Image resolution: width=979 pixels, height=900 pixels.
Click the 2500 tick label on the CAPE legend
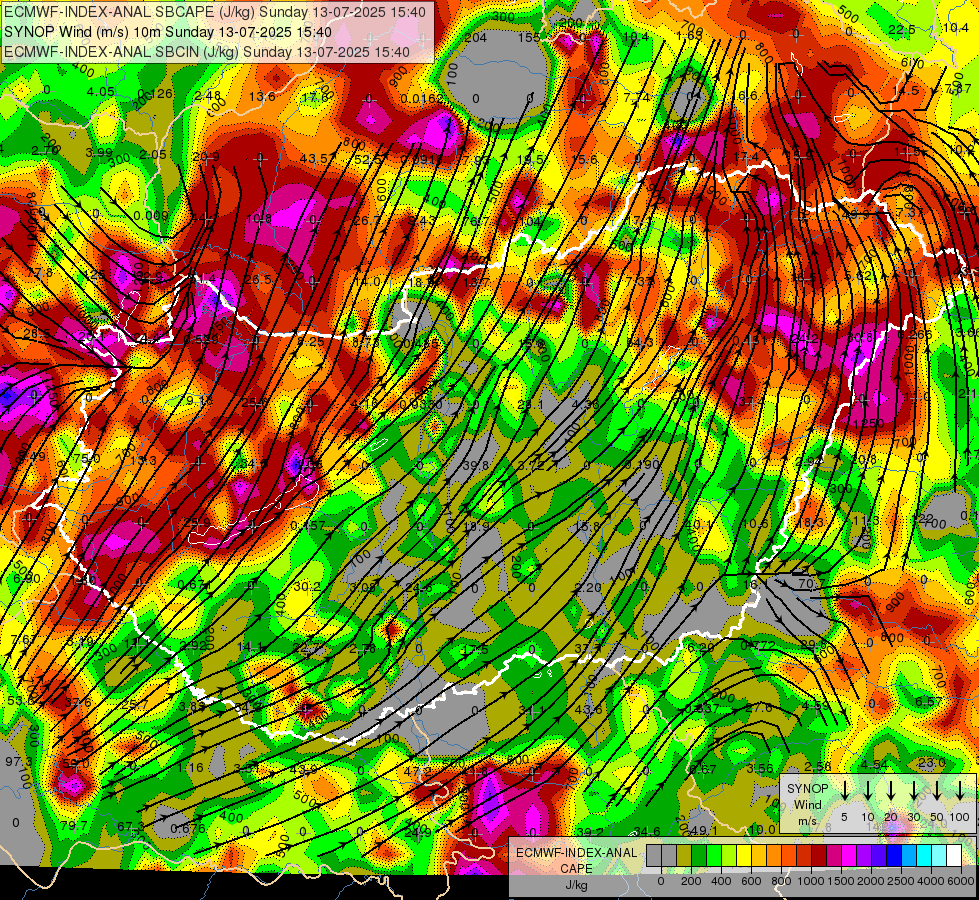[x=900, y=881]
